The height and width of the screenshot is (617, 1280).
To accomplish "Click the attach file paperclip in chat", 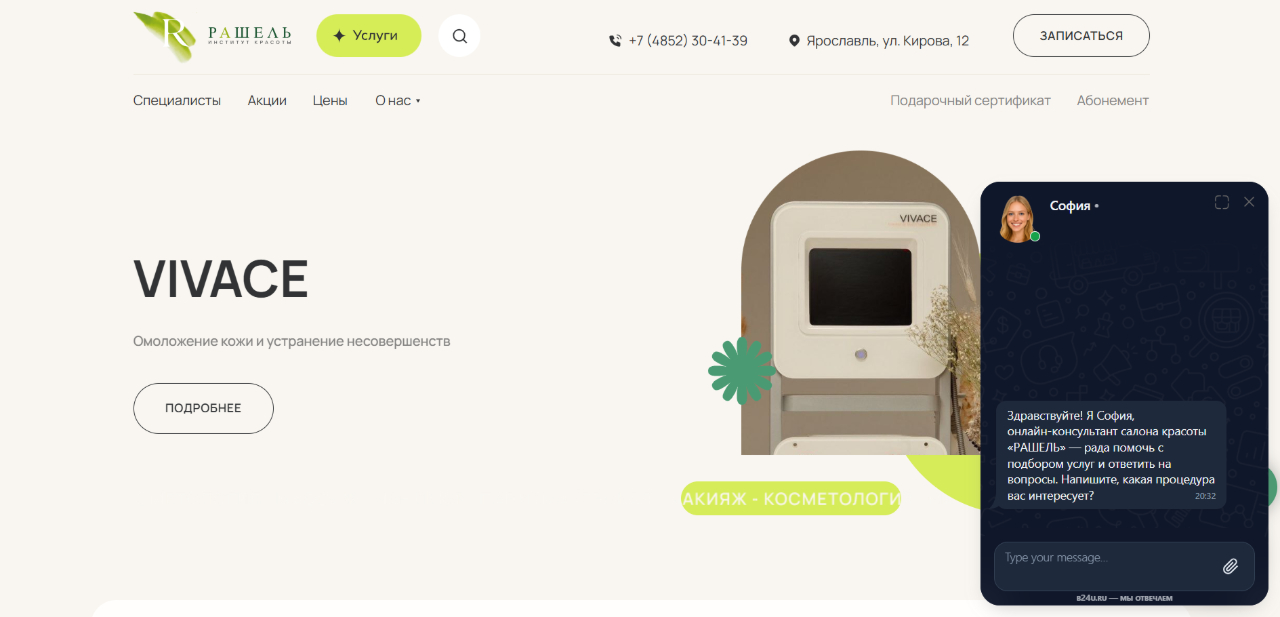I will point(1231,567).
